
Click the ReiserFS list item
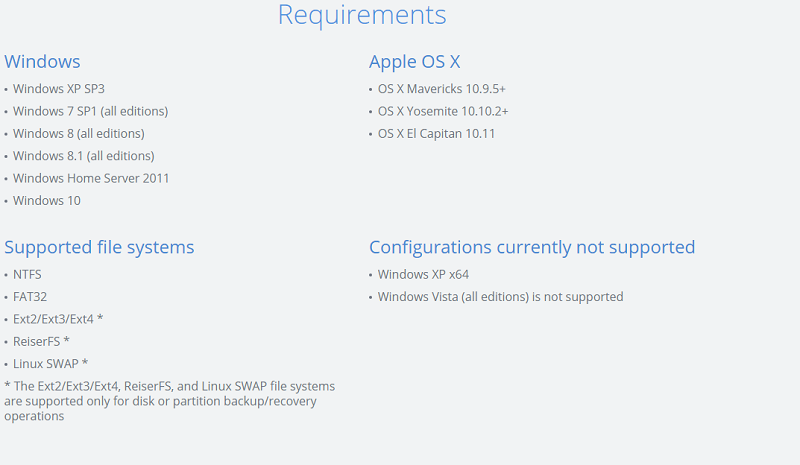[x=41, y=341]
